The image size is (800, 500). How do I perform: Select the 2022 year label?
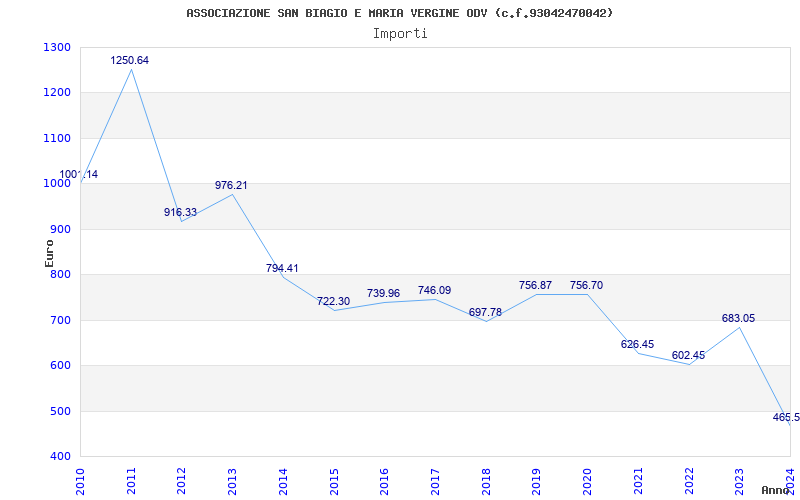tap(689, 482)
